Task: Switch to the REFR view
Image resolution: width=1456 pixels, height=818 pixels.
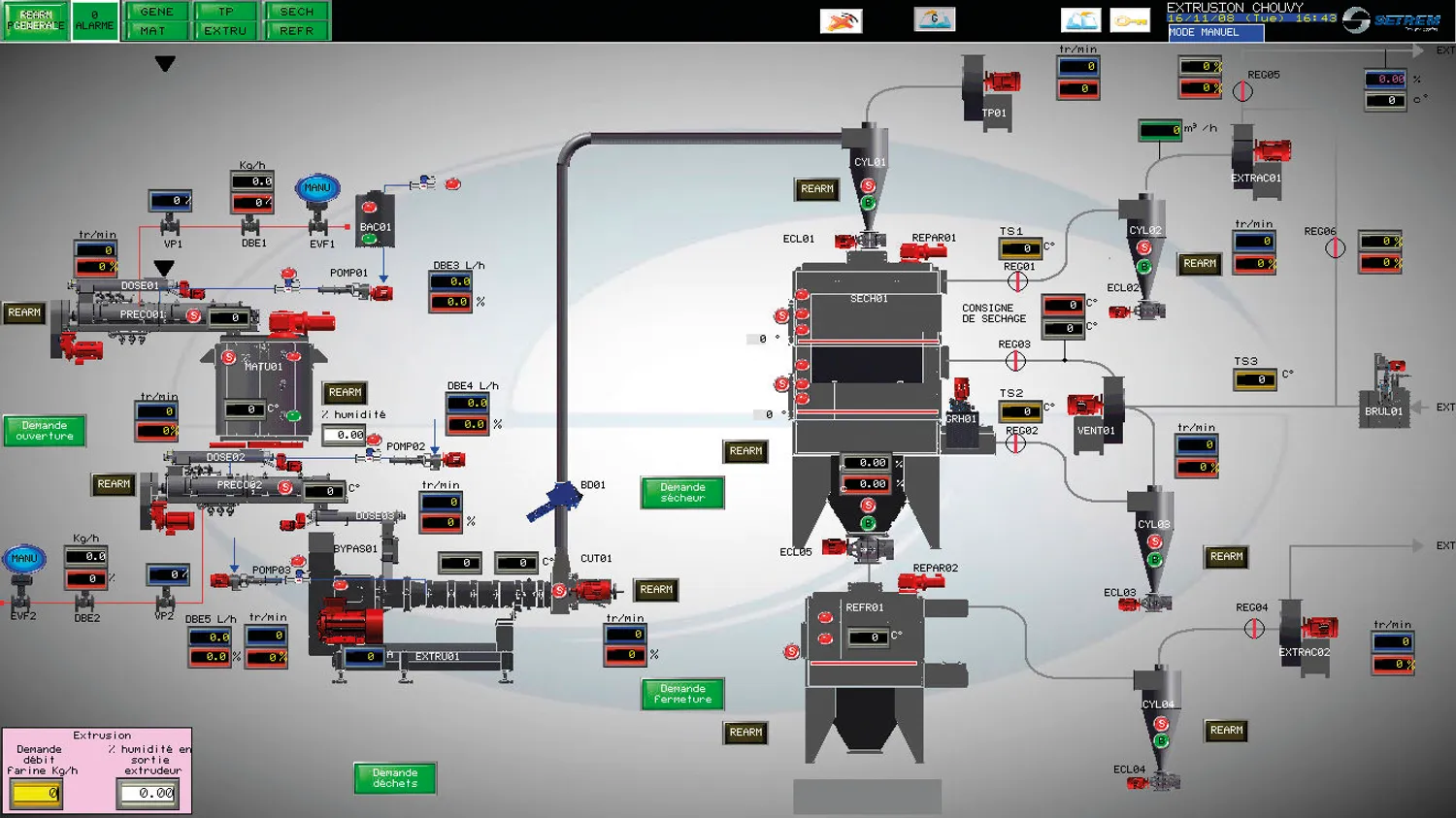Action: point(297,30)
